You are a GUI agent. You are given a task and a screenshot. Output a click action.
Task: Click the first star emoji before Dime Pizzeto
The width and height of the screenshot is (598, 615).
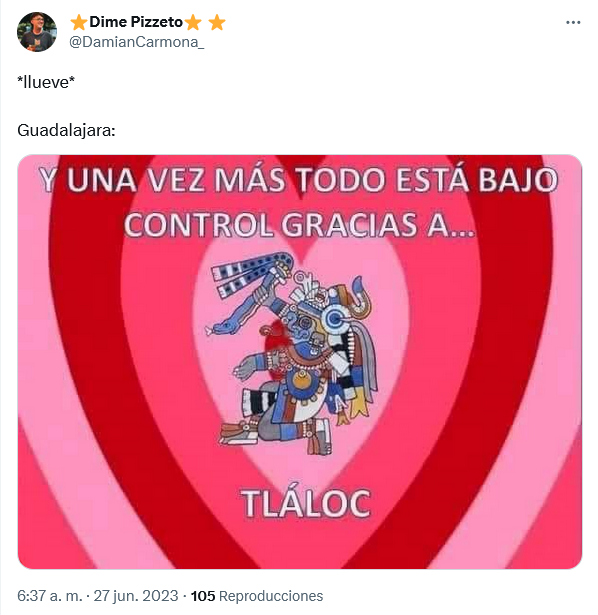(x=79, y=23)
